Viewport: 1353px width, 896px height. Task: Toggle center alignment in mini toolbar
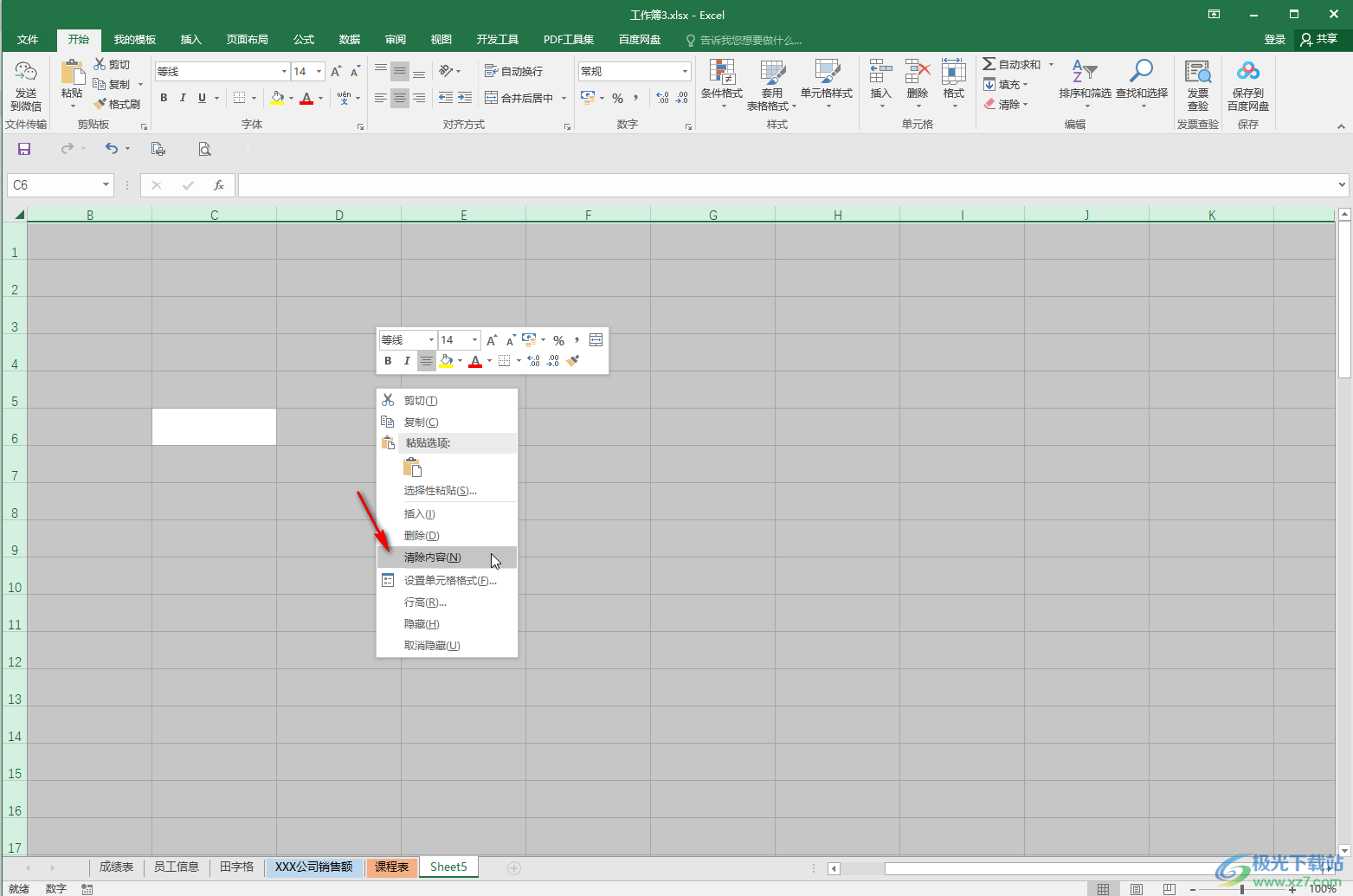[x=426, y=361]
